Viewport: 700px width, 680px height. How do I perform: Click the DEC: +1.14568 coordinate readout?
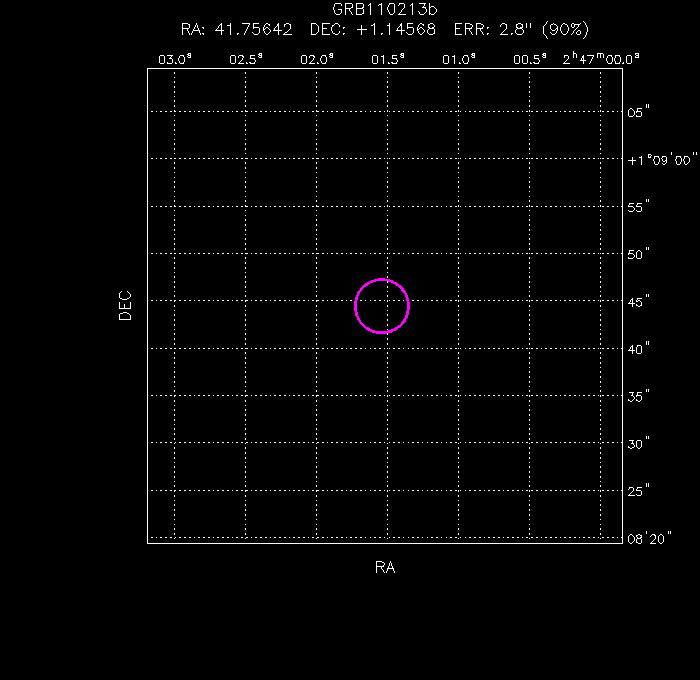tap(373, 29)
